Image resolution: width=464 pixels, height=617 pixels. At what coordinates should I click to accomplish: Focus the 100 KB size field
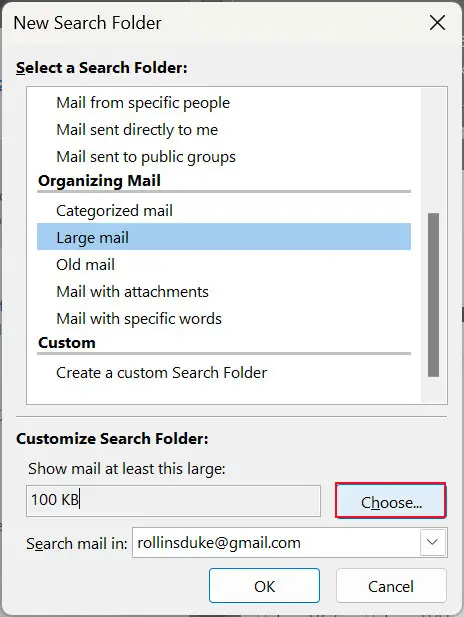click(x=173, y=501)
